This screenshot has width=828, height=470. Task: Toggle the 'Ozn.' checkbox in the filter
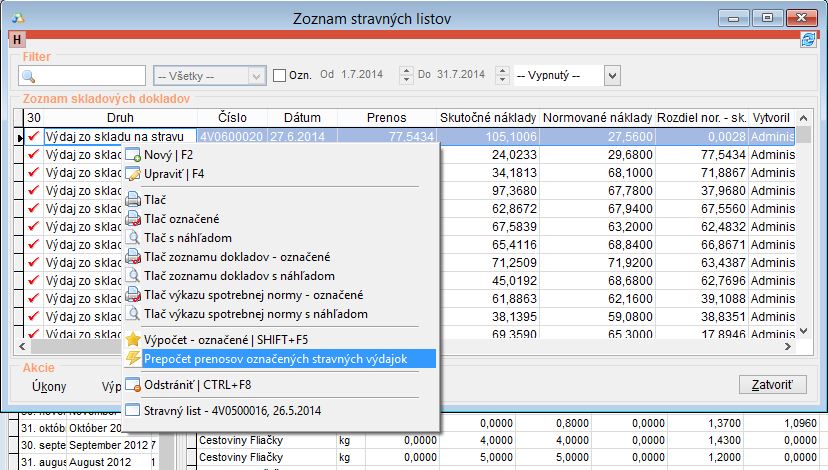click(x=279, y=76)
